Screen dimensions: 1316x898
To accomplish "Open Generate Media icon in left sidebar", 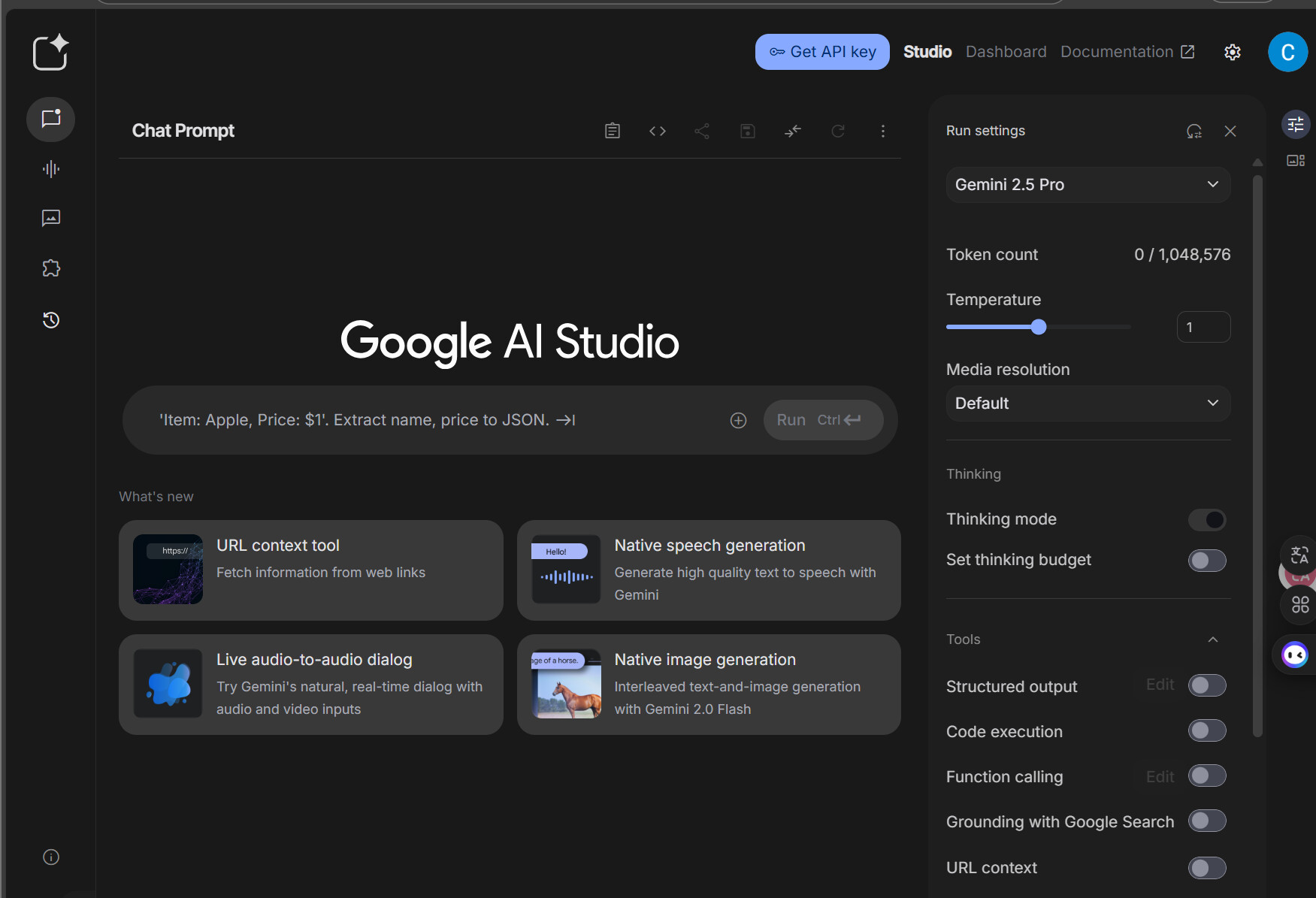I will coord(51,219).
